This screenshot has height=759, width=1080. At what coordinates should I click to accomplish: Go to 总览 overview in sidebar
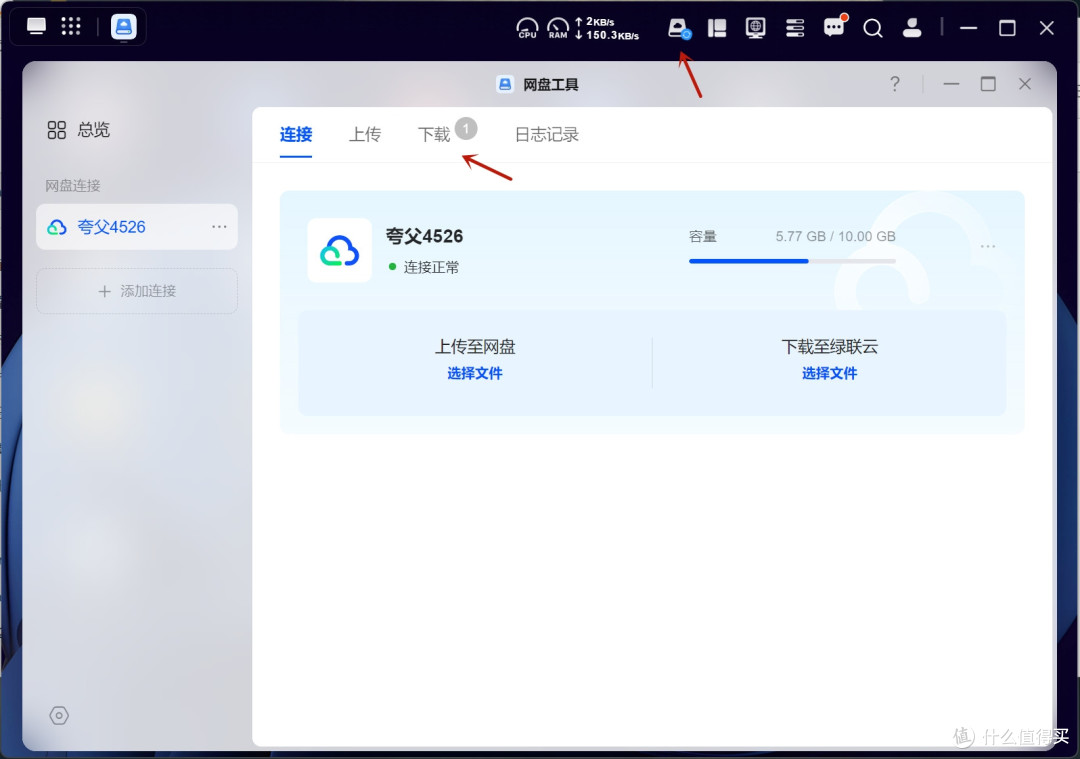pyautogui.click(x=79, y=129)
